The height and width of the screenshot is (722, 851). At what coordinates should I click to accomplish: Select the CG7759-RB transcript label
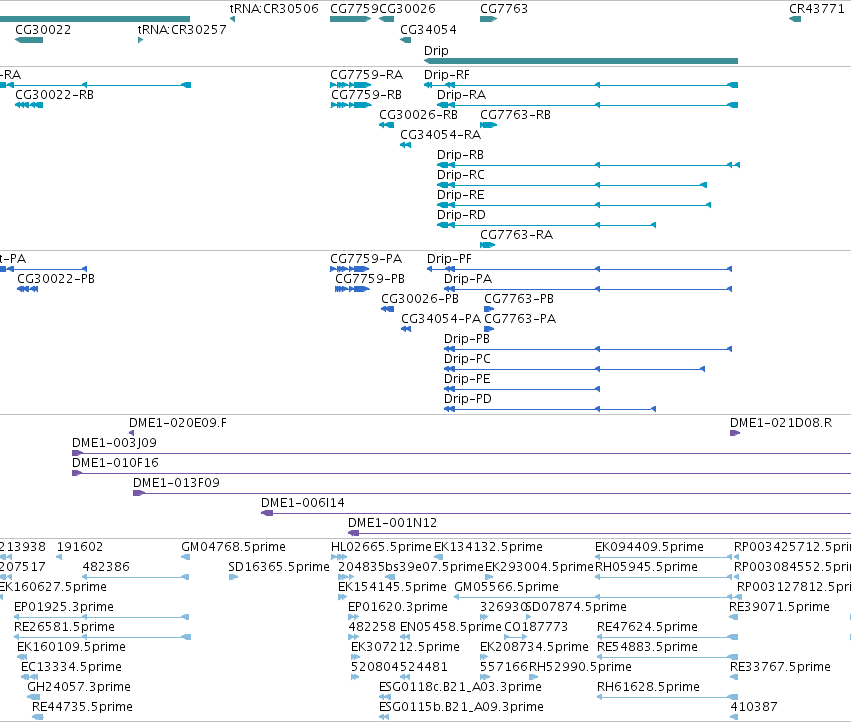pos(366,95)
